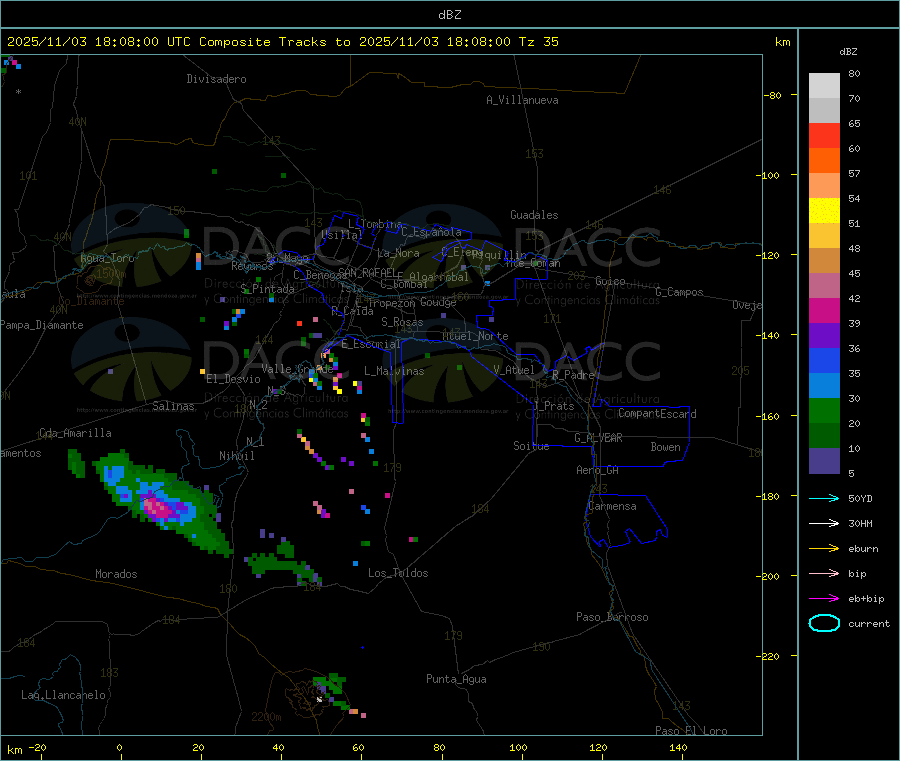This screenshot has height=761, width=900.
Task: Click the Aero_GA label
Action: pyautogui.click(x=598, y=470)
